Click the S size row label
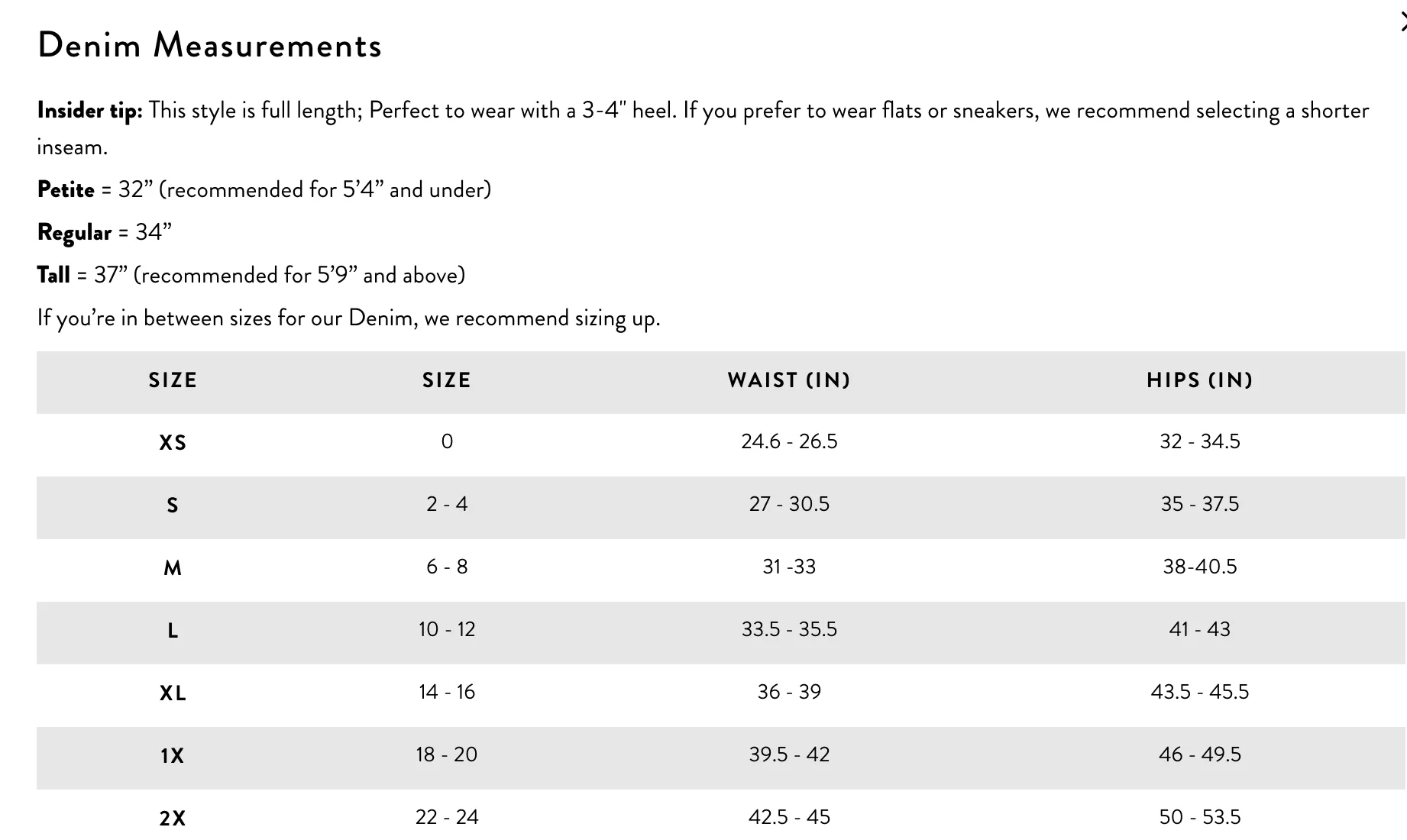This screenshot has height=840, width=1407. click(173, 506)
